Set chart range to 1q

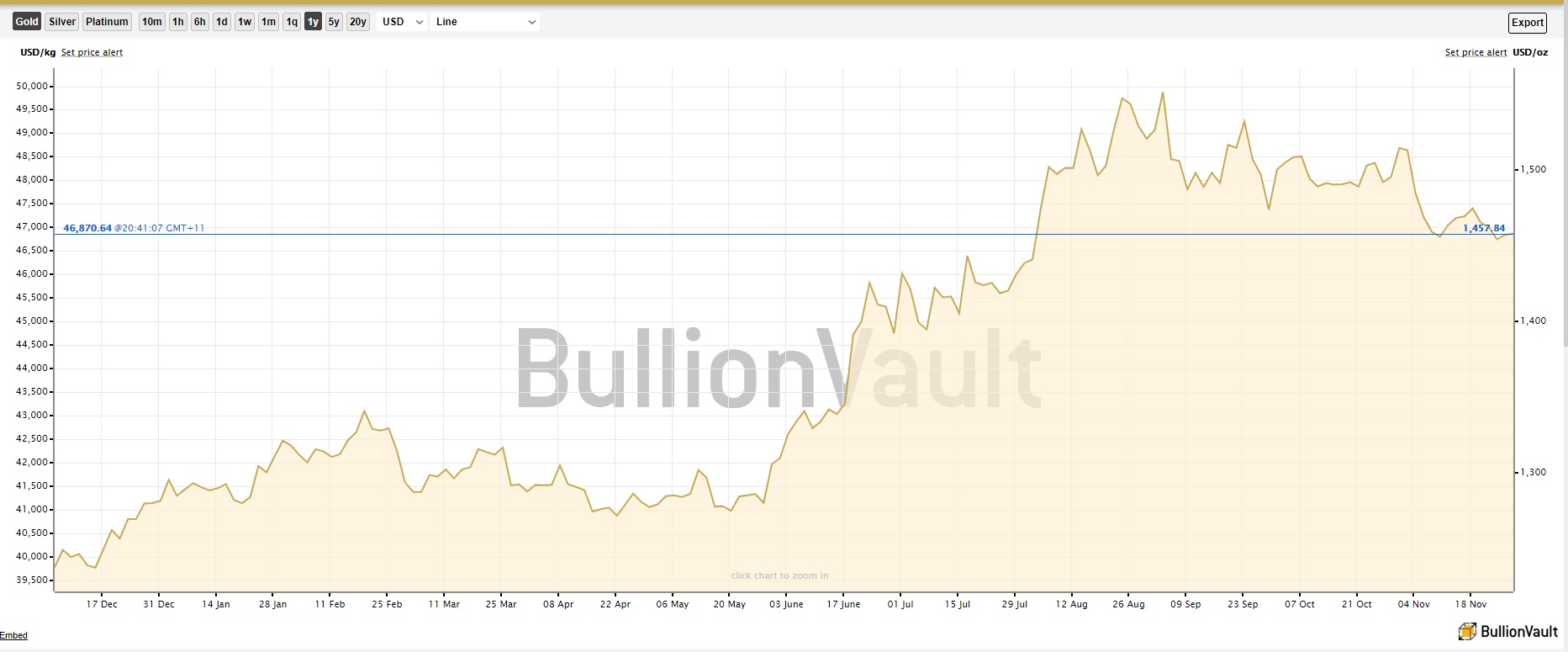pyautogui.click(x=292, y=22)
